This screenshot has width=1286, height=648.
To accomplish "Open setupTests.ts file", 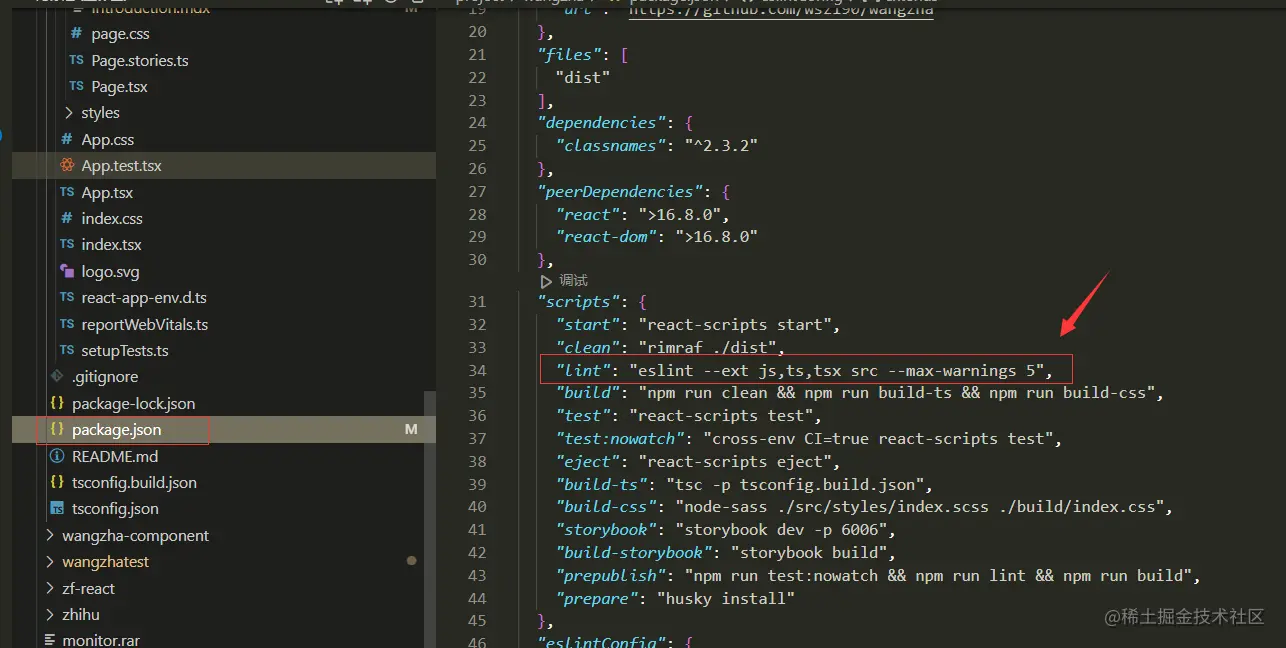I will click(x=125, y=350).
